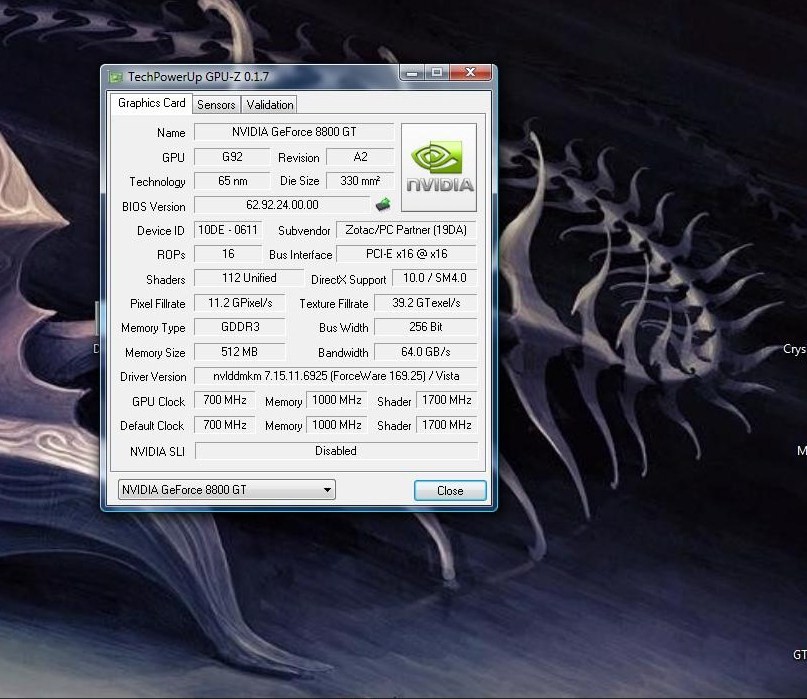Click the GPU-Z title bar app icon
This screenshot has width=807, height=699.
(x=115, y=77)
